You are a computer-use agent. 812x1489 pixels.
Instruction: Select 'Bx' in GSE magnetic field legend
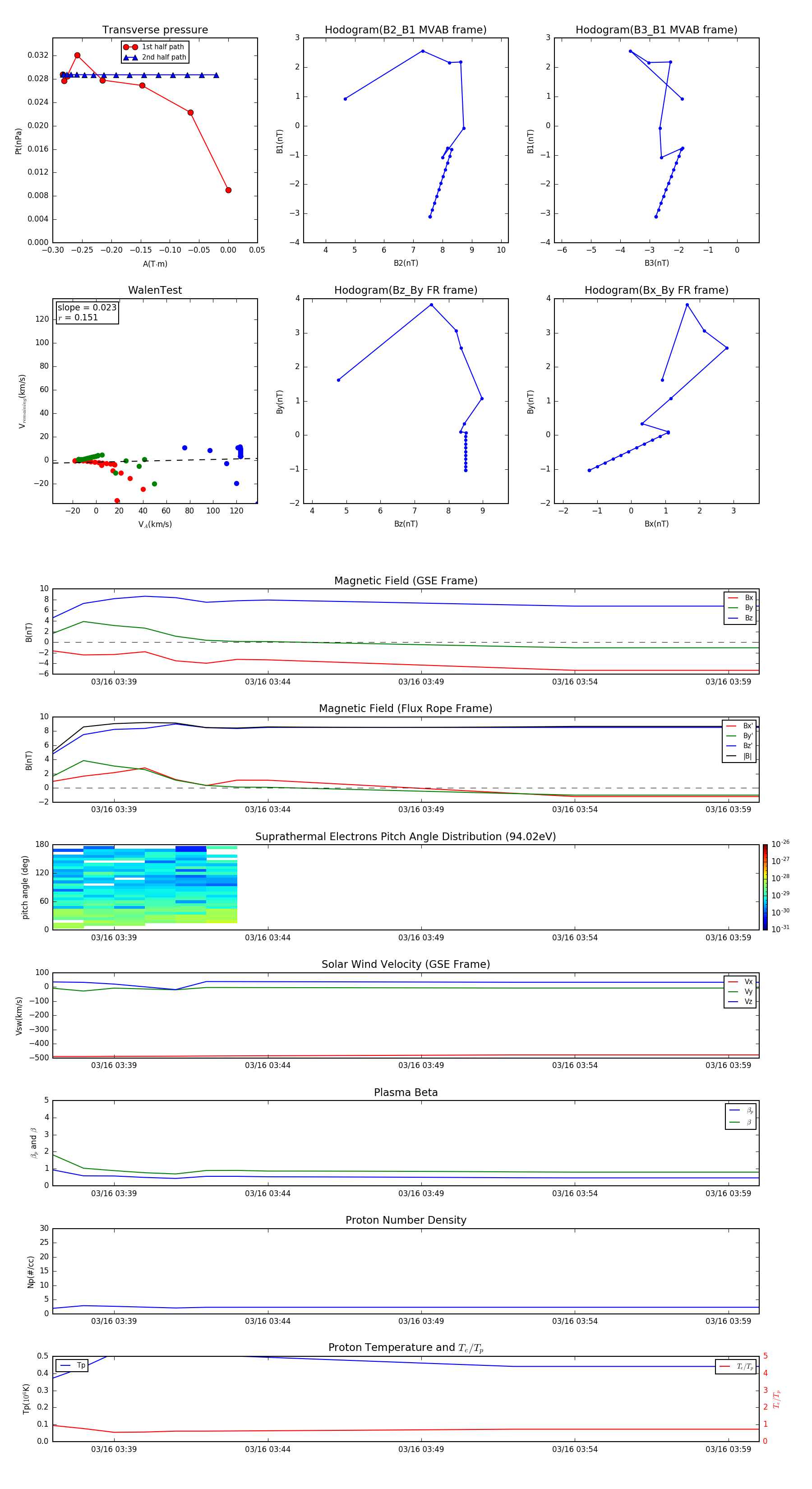(x=740, y=598)
